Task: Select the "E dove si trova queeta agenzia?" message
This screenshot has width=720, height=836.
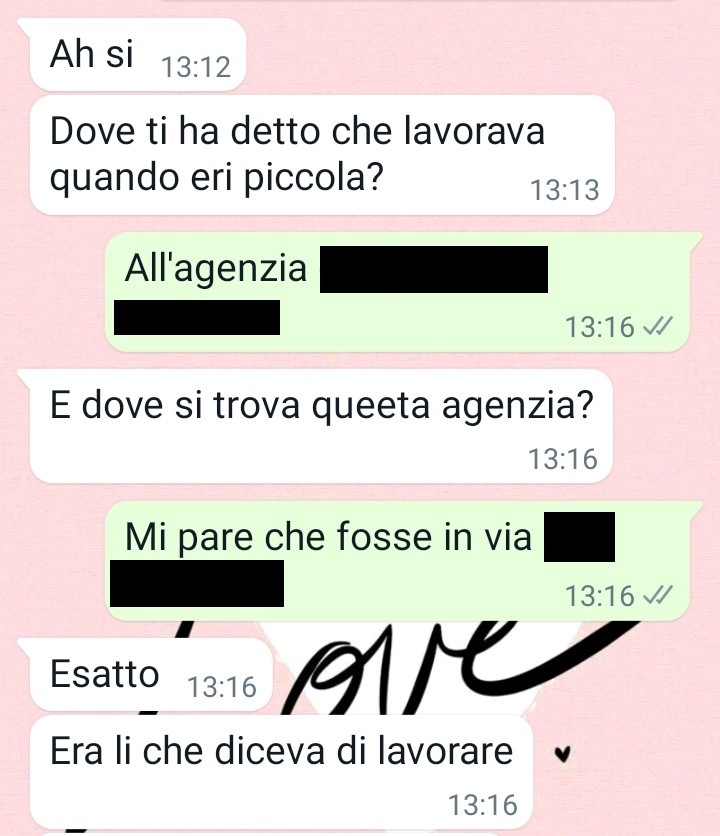Action: [x=321, y=426]
